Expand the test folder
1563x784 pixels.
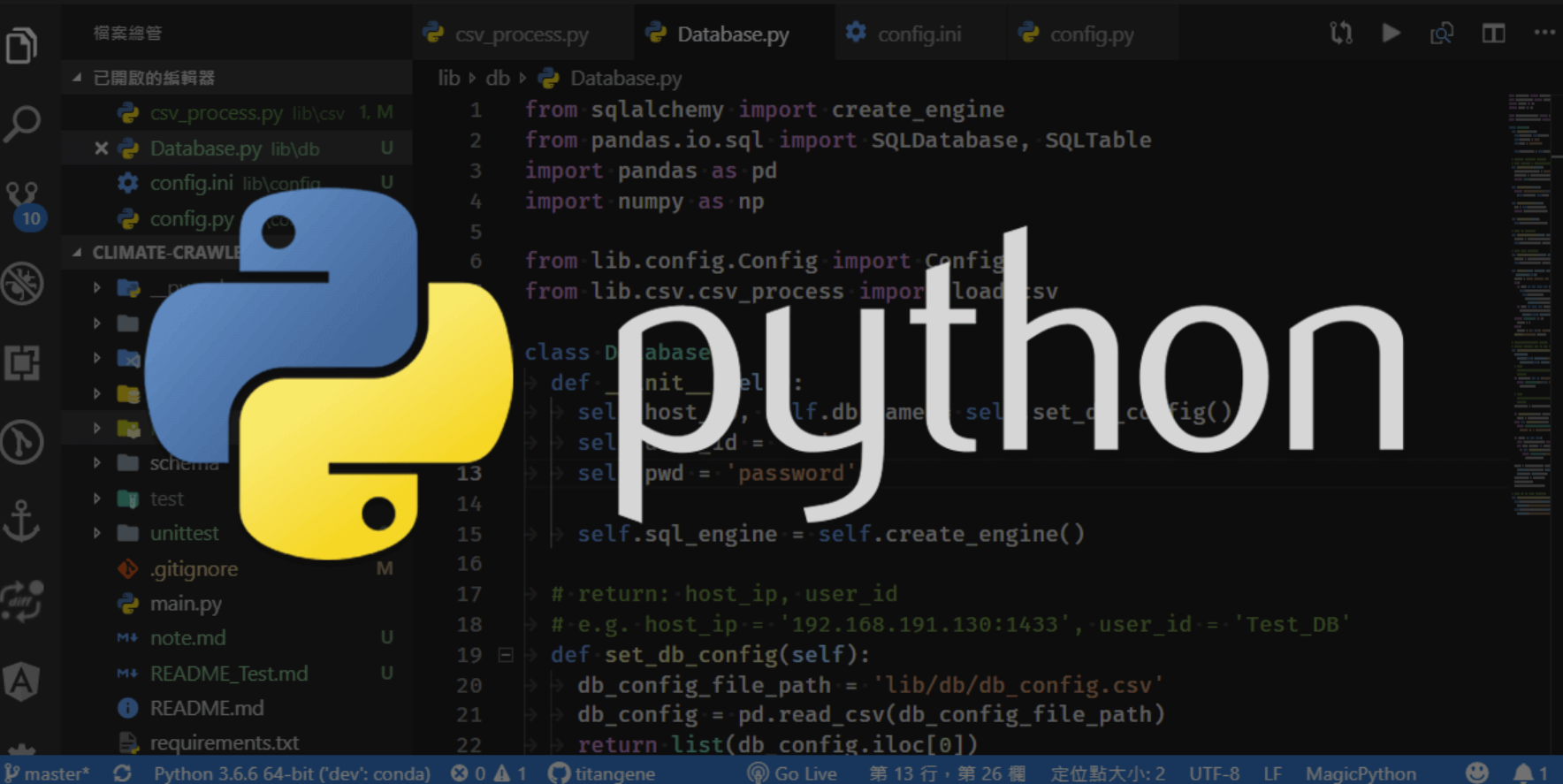pyautogui.click(x=97, y=499)
